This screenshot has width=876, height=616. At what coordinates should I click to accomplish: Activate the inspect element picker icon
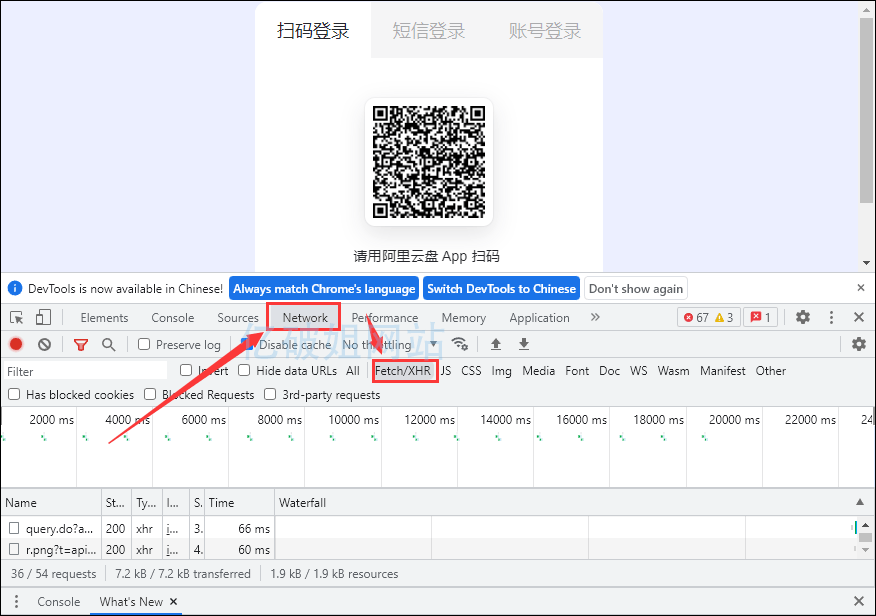[17, 318]
